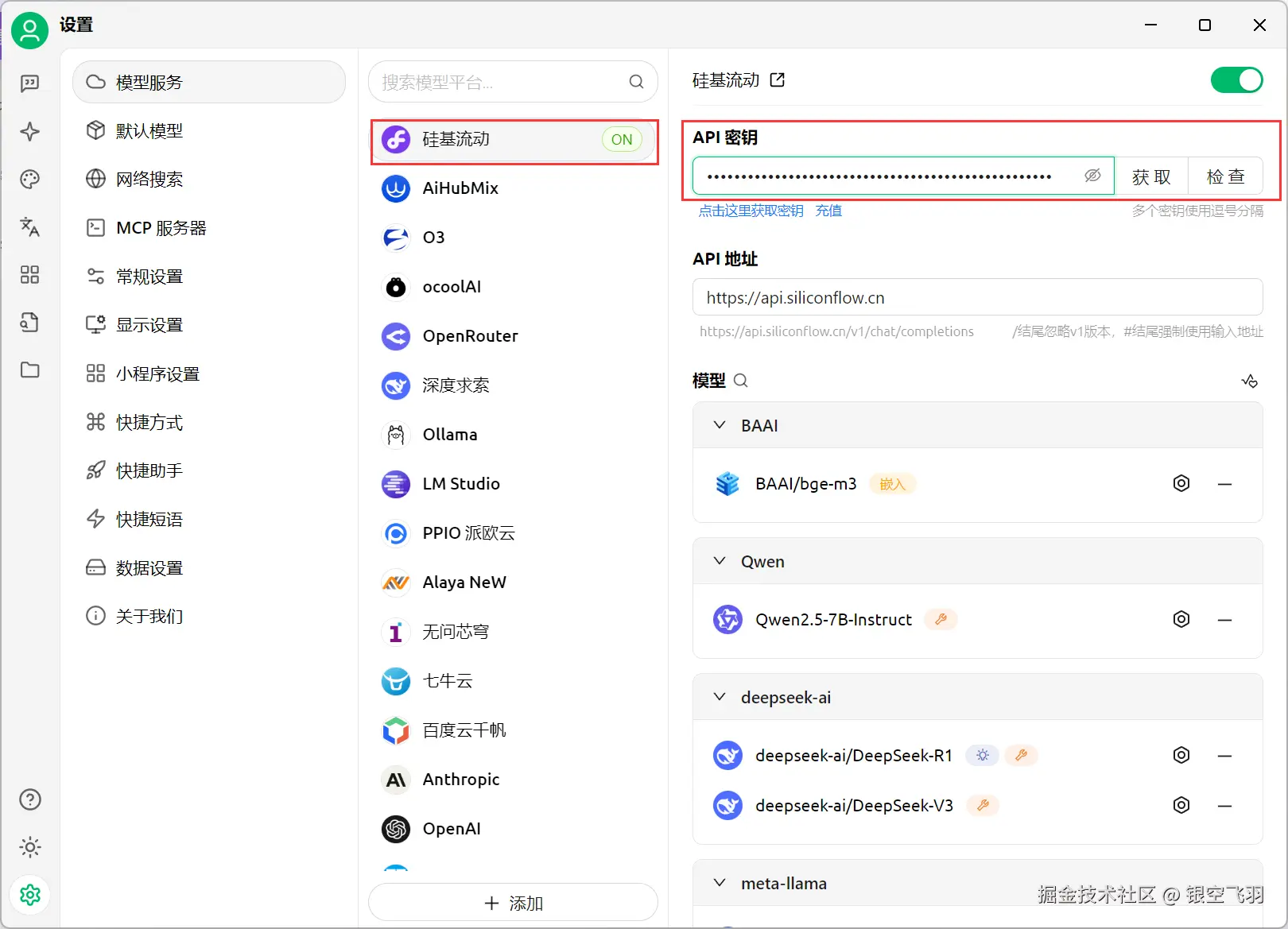
Task: Click the 检查 button beside API key
Action: tap(1225, 176)
